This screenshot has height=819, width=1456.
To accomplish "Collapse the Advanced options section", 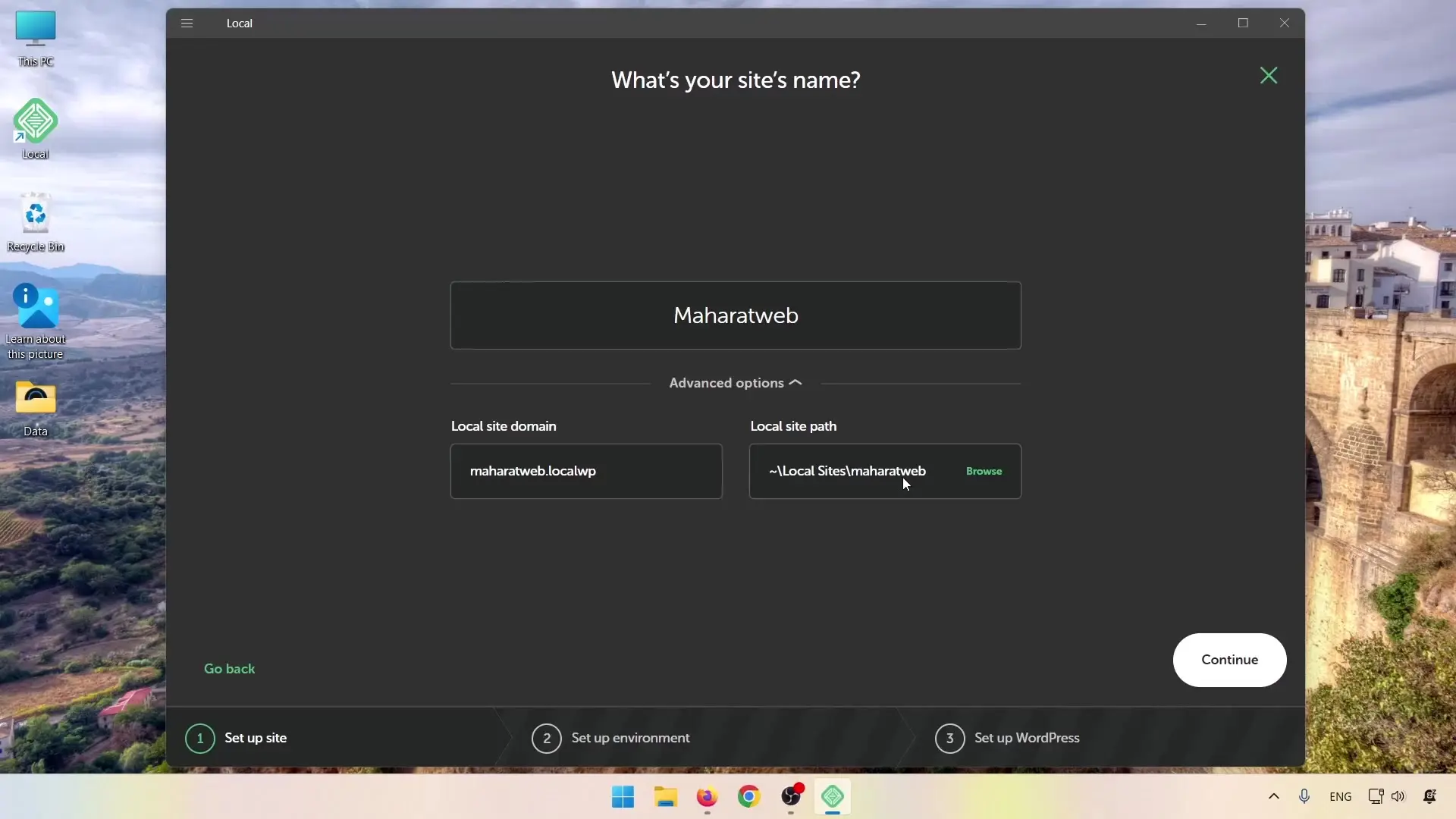I will tap(736, 383).
